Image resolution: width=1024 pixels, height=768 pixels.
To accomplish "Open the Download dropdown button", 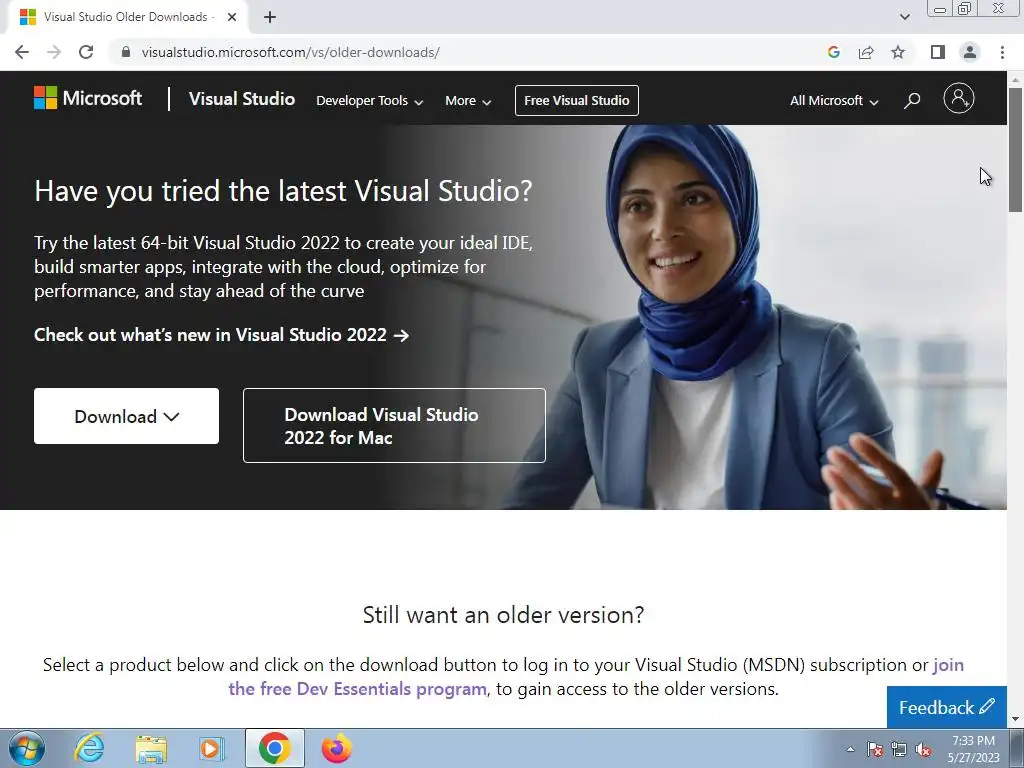I will [127, 416].
